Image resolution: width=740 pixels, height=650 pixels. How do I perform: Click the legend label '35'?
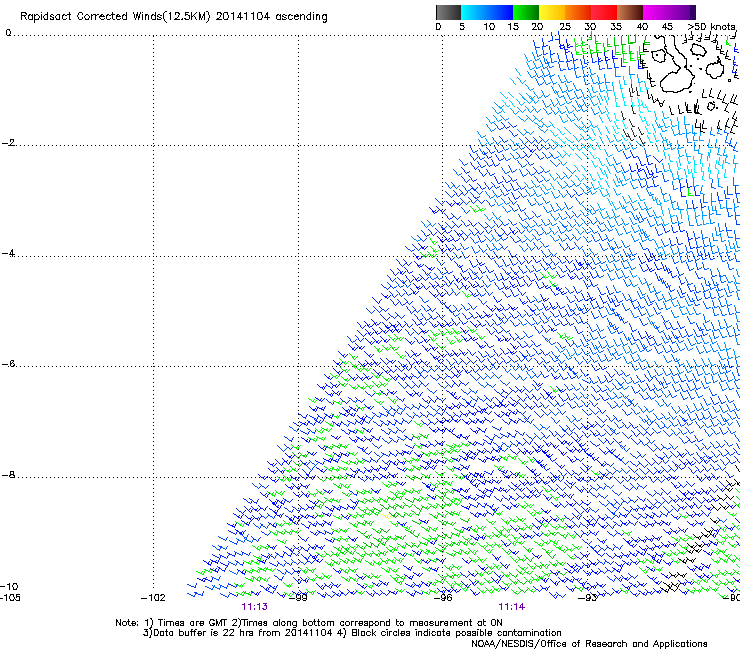tap(616, 27)
